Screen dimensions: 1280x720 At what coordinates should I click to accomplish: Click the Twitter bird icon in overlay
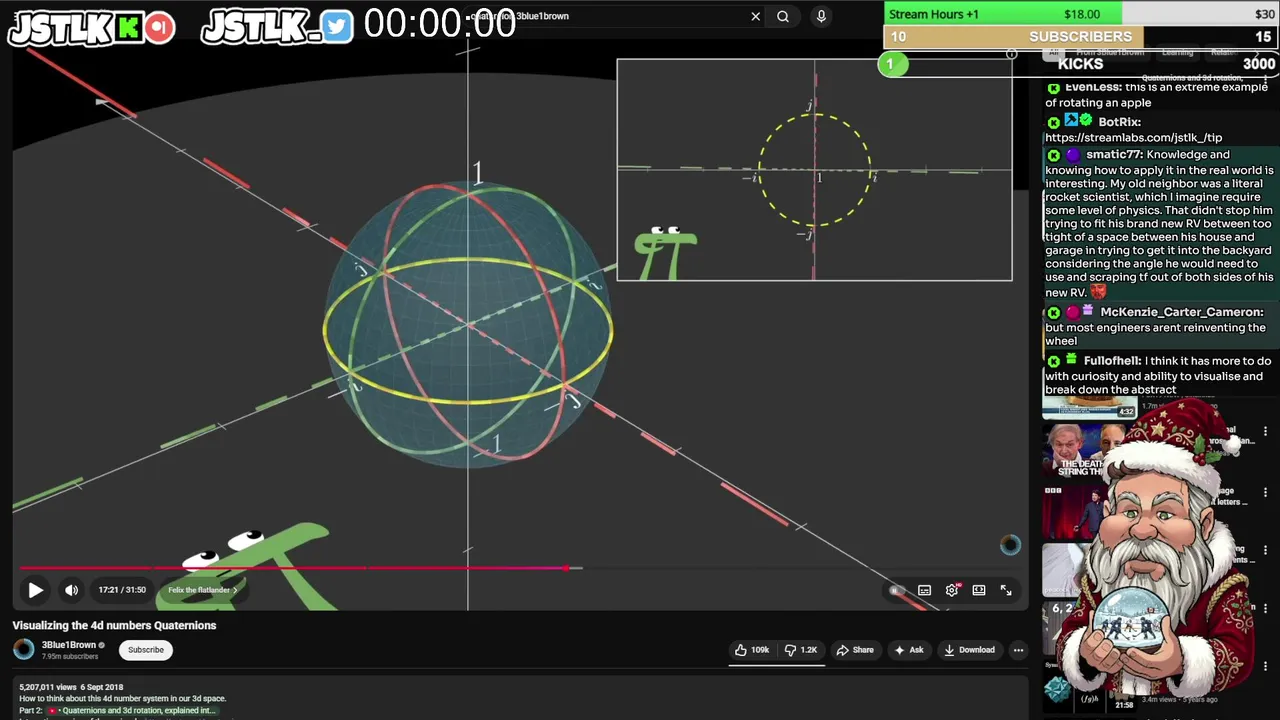(337, 27)
